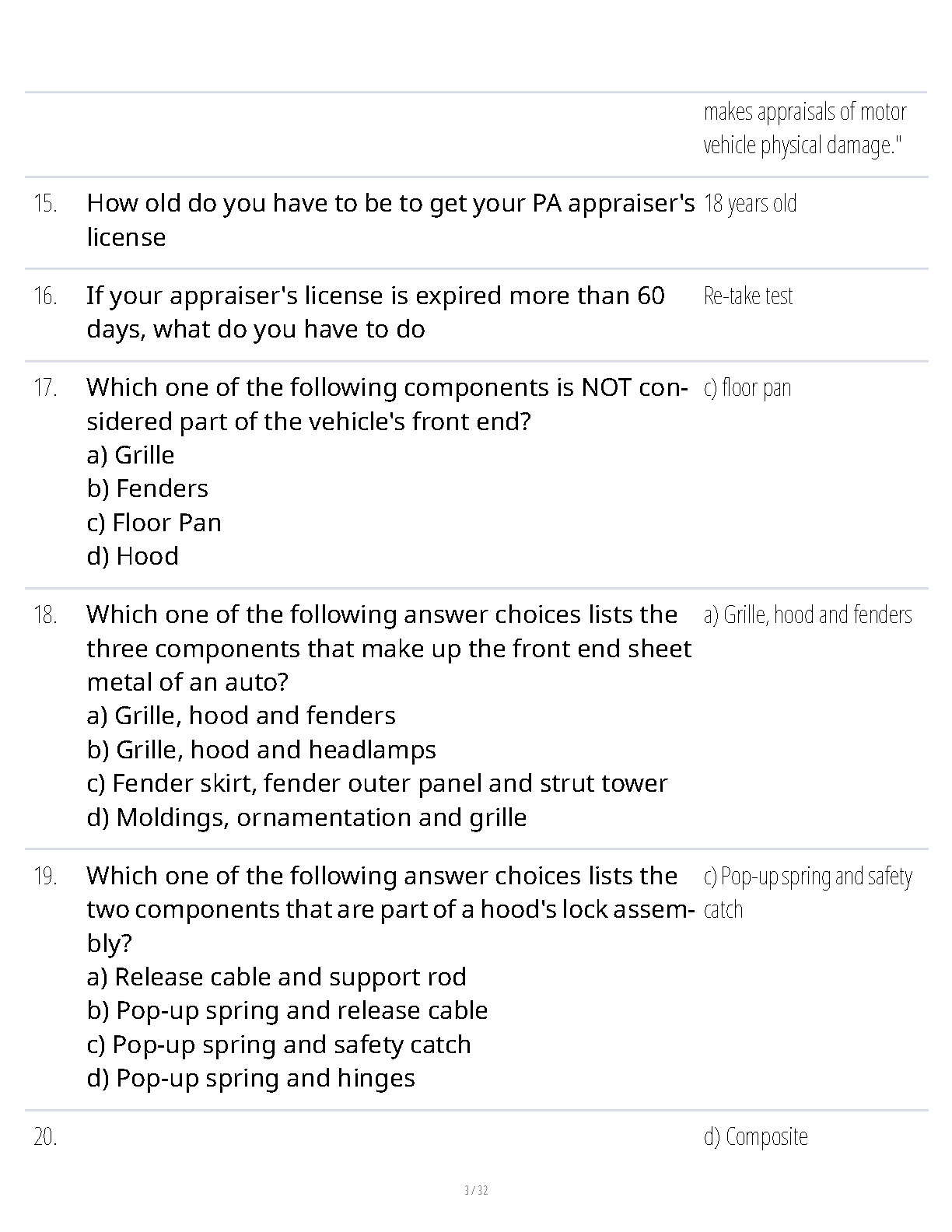Click question number 19
952x1232 pixels.
(x=45, y=877)
